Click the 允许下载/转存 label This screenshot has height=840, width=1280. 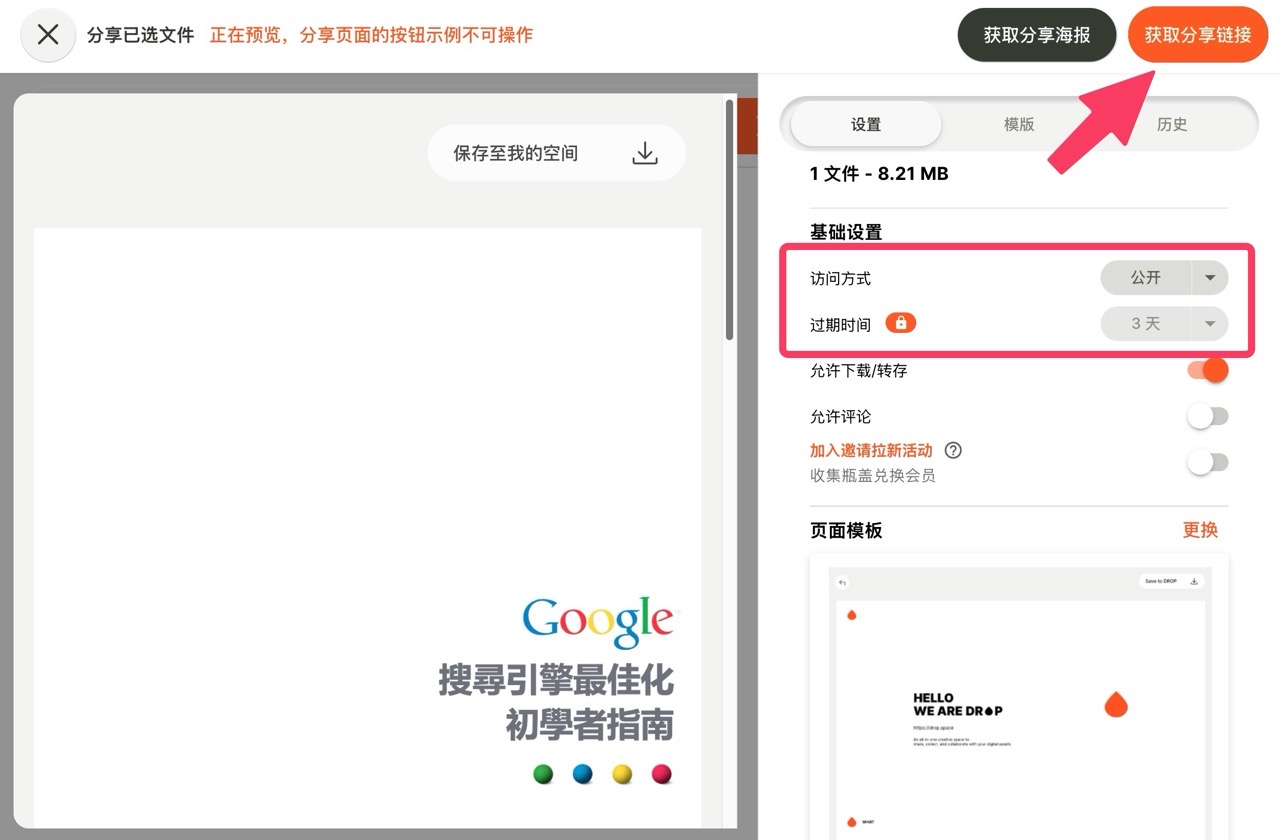859,370
